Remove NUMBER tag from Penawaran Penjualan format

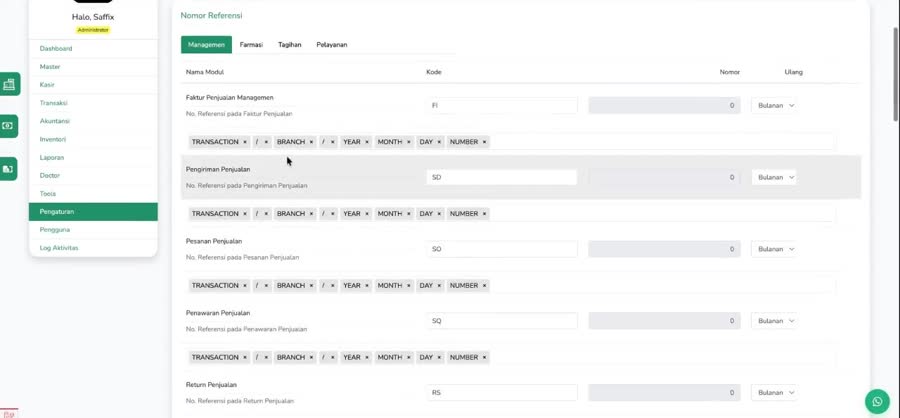click(484, 357)
